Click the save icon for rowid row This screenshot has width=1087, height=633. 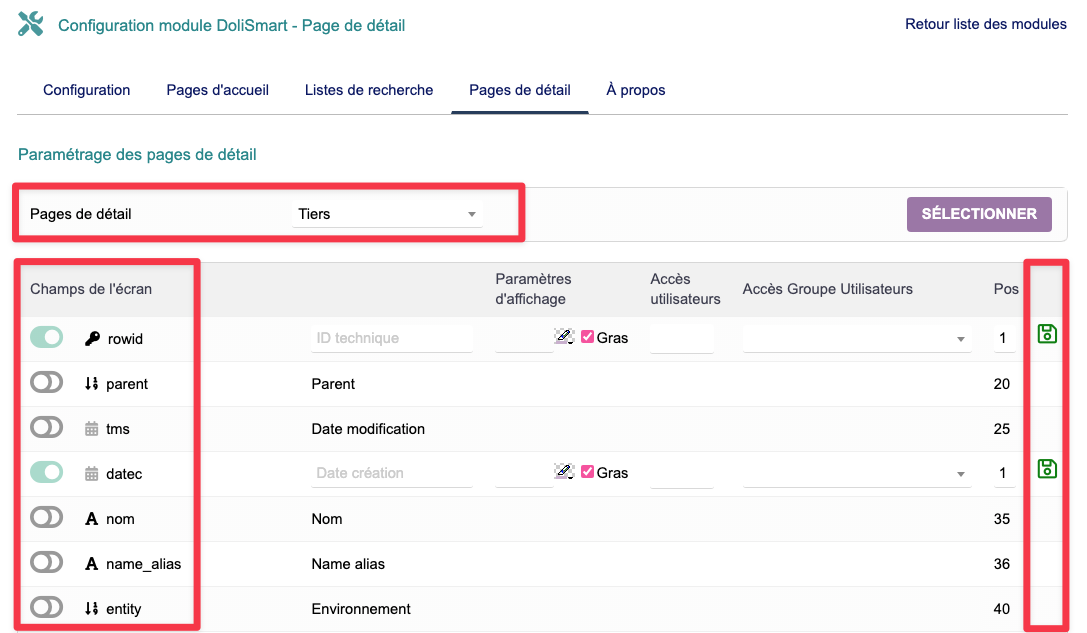[1047, 334]
